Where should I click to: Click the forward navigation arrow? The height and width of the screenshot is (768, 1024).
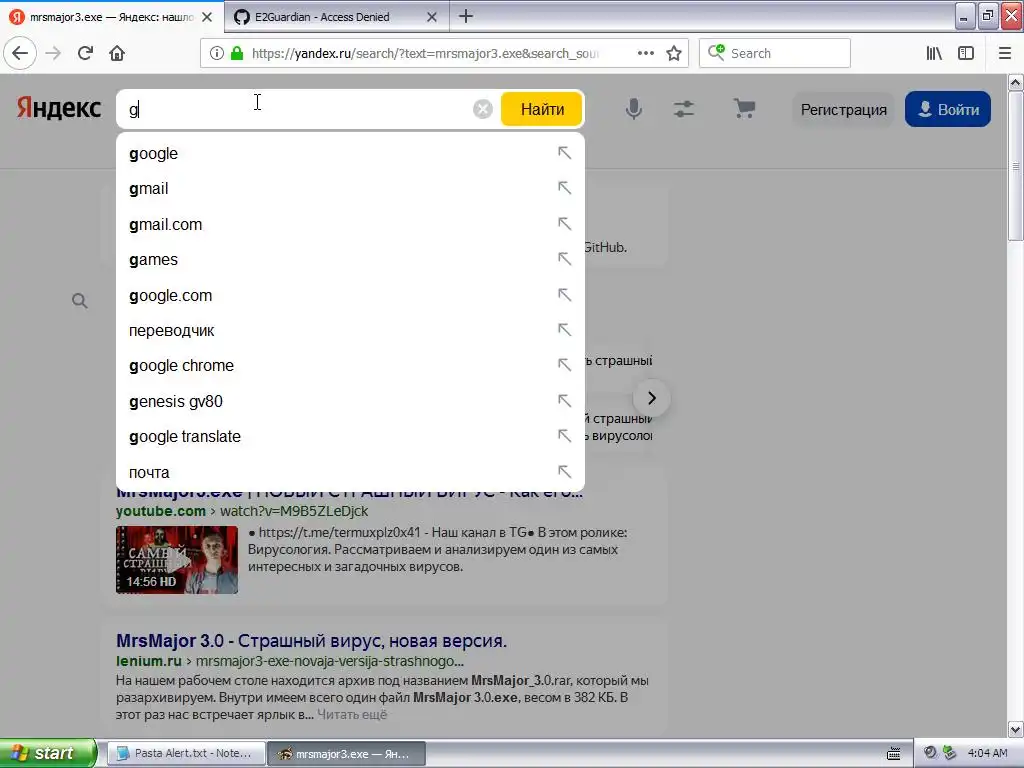click(x=54, y=54)
